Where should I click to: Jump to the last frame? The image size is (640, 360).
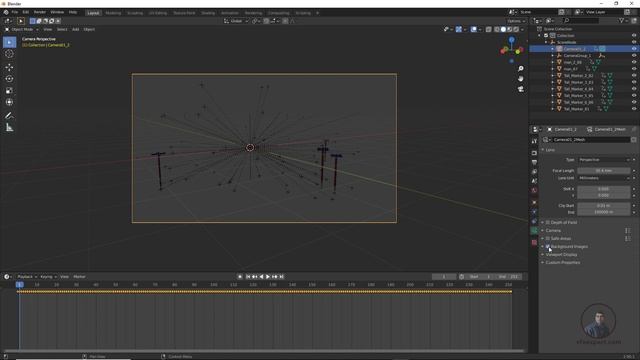[x=282, y=277]
